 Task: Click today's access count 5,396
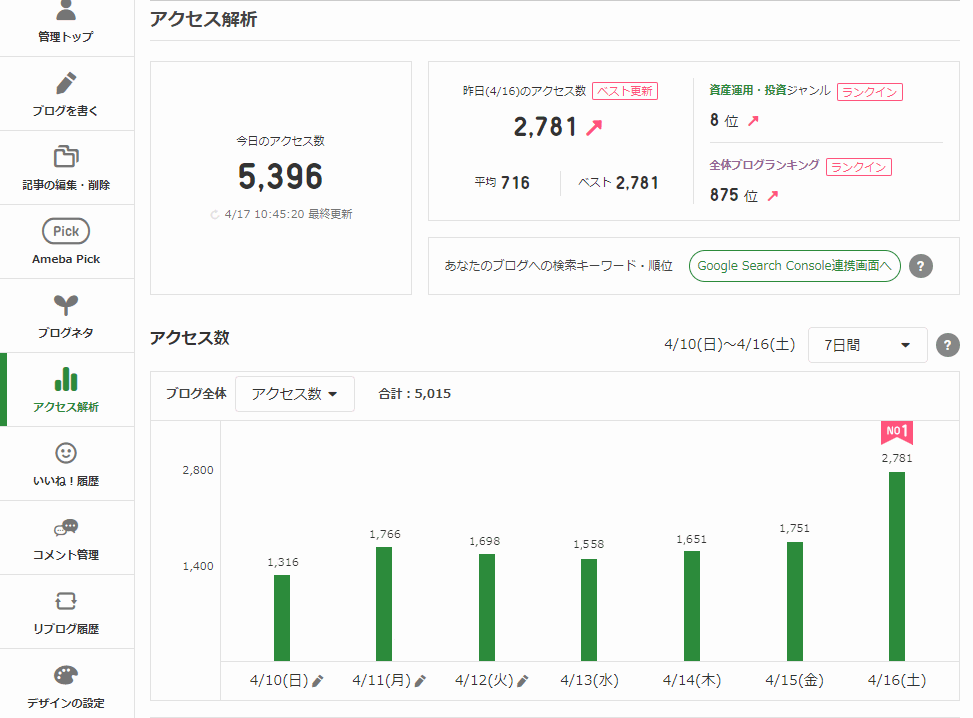(280, 176)
